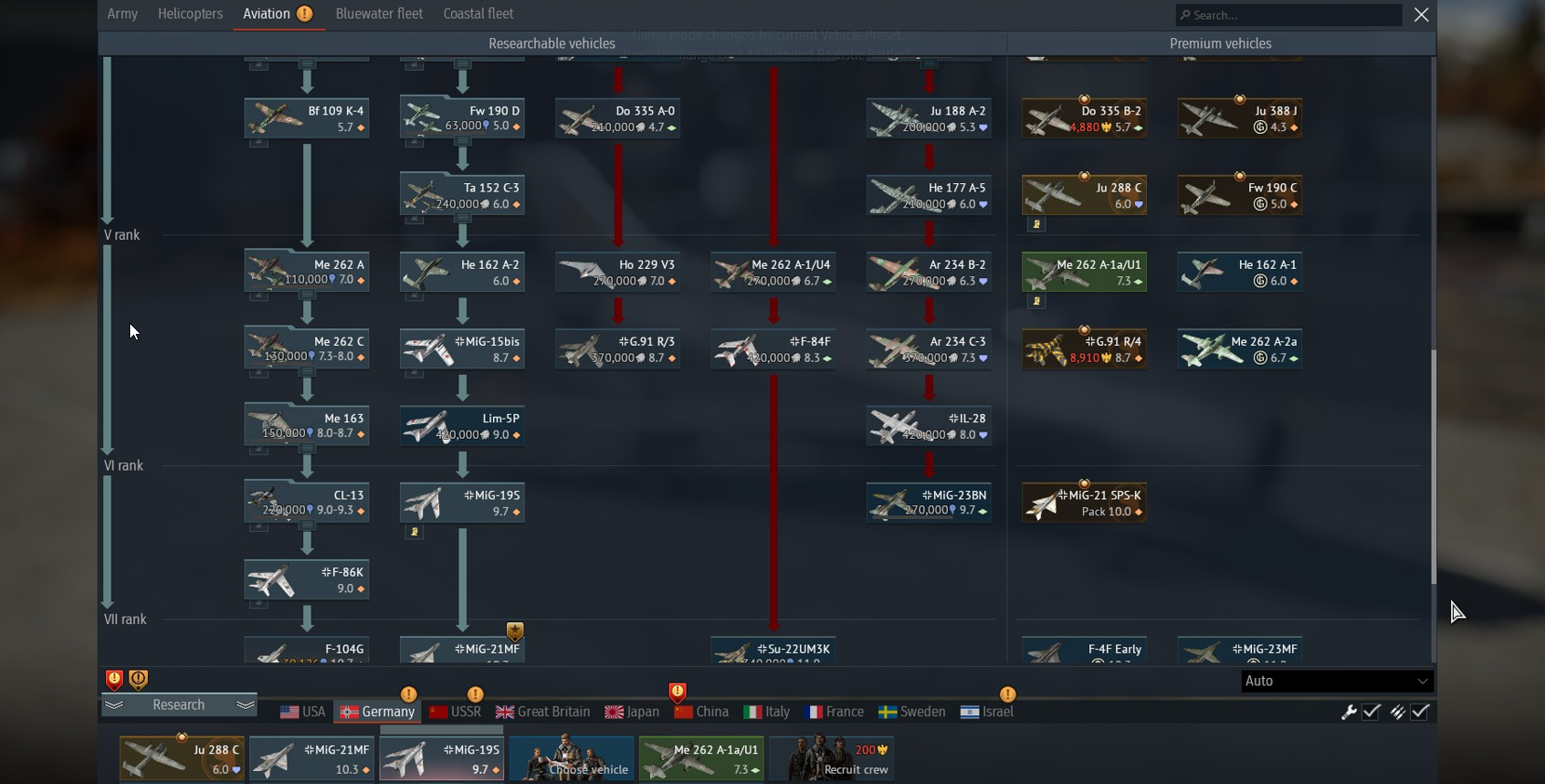Viewport: 1545px width, 784px height.
Task: Toggle the automatic repair checkbox
Action: (1372, 711)
